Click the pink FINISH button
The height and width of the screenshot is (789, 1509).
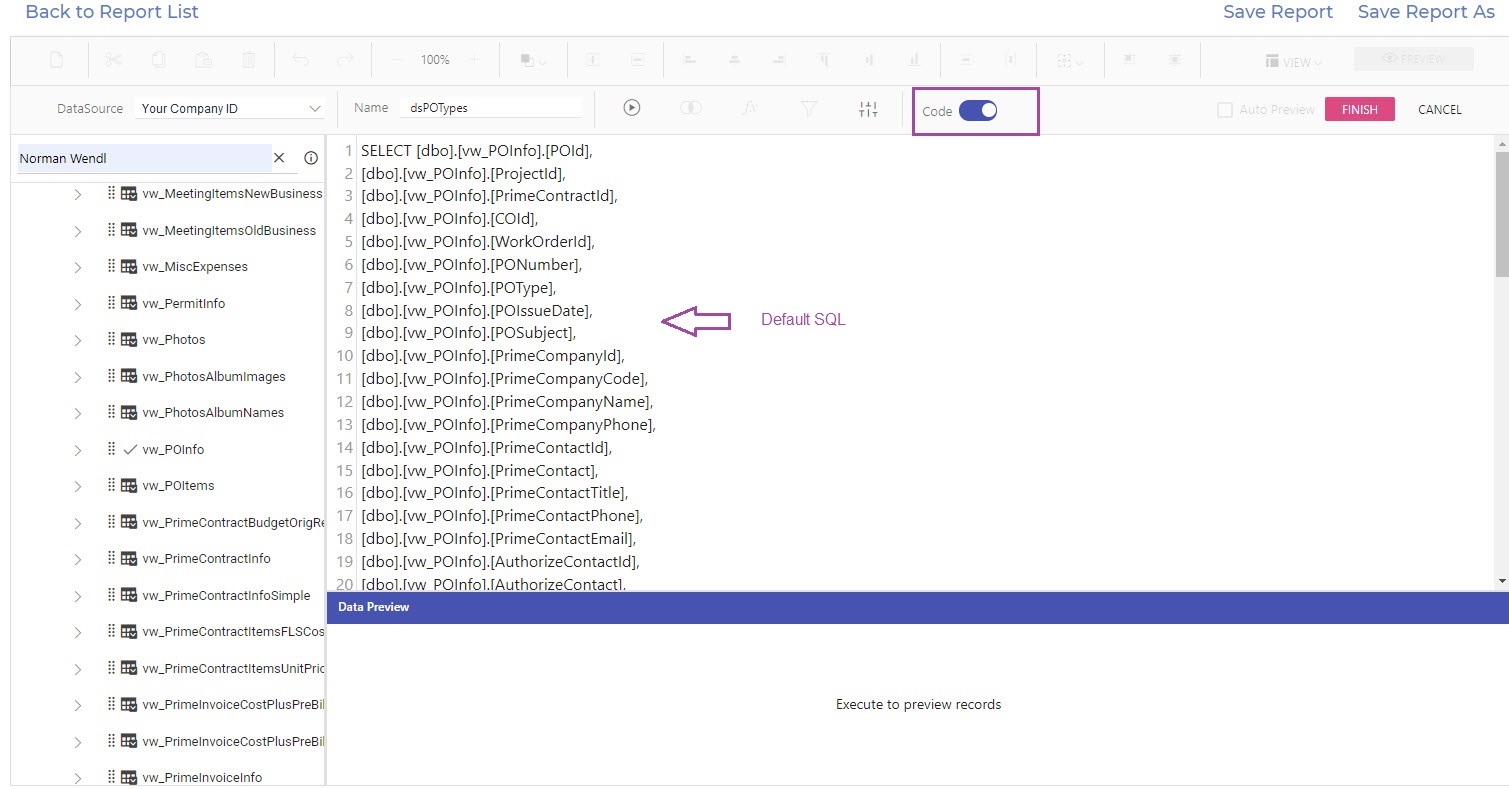(x=1359, y=110)
